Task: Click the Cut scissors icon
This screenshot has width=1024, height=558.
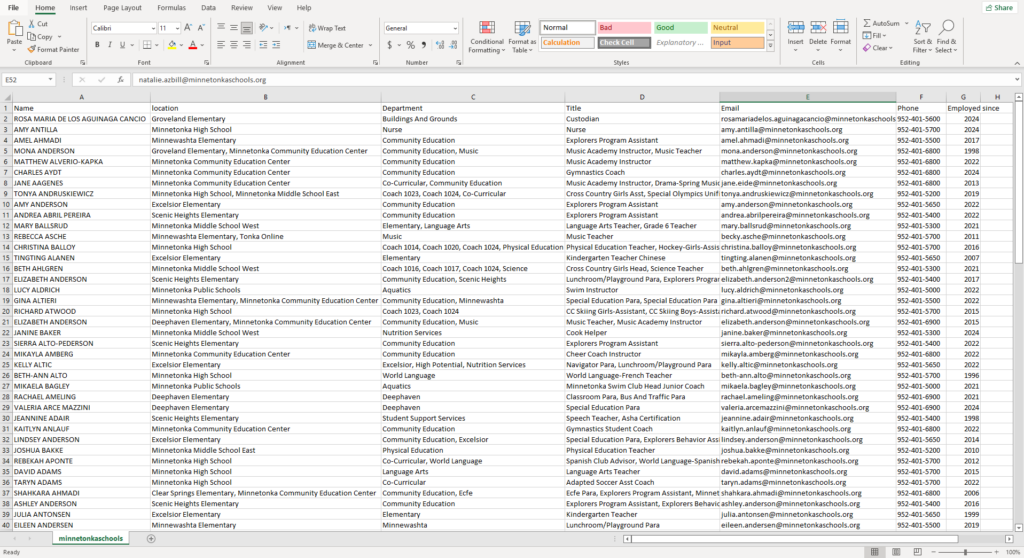Action: 31,24
